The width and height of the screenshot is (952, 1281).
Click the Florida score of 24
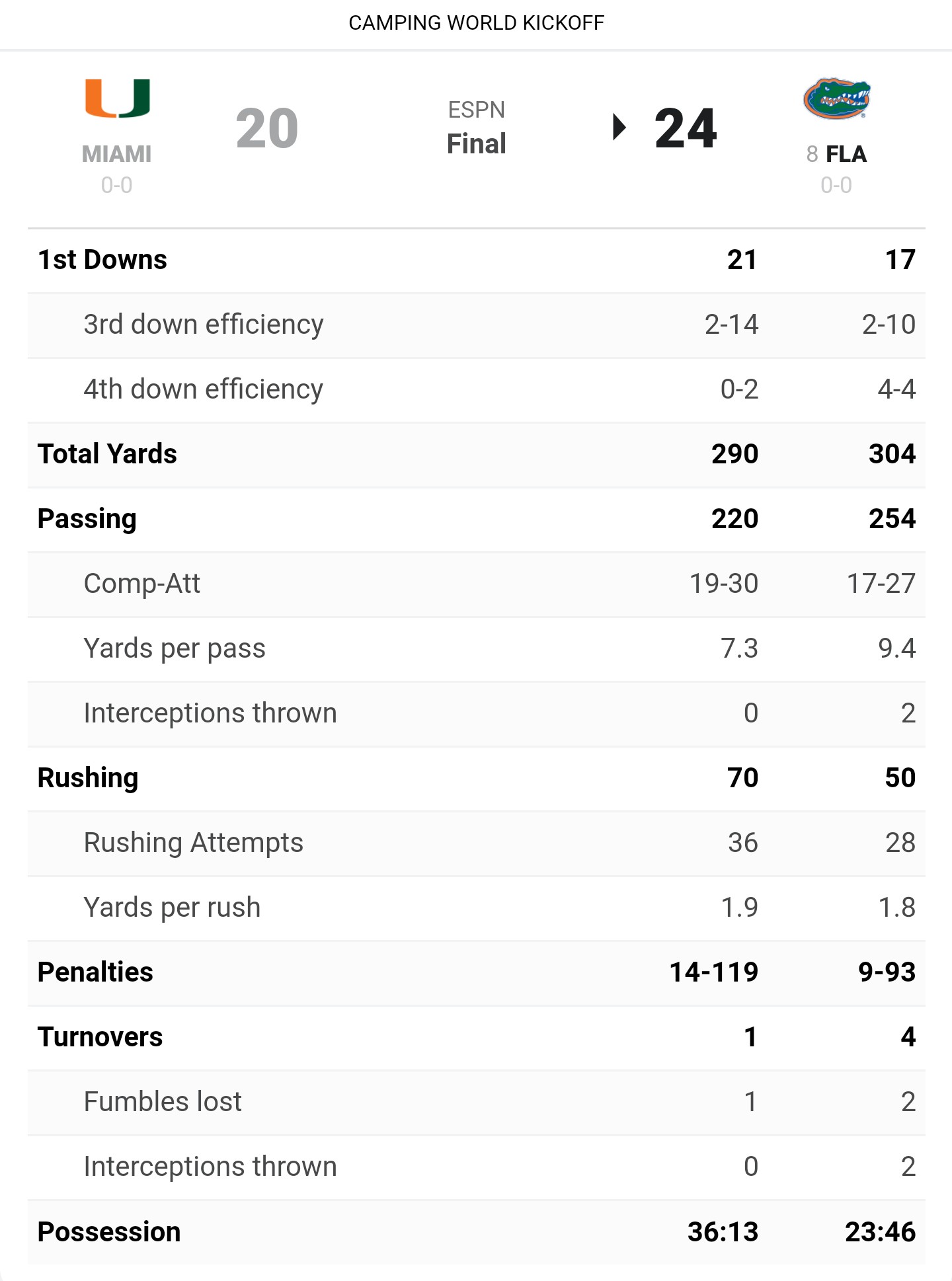(686, 128)
